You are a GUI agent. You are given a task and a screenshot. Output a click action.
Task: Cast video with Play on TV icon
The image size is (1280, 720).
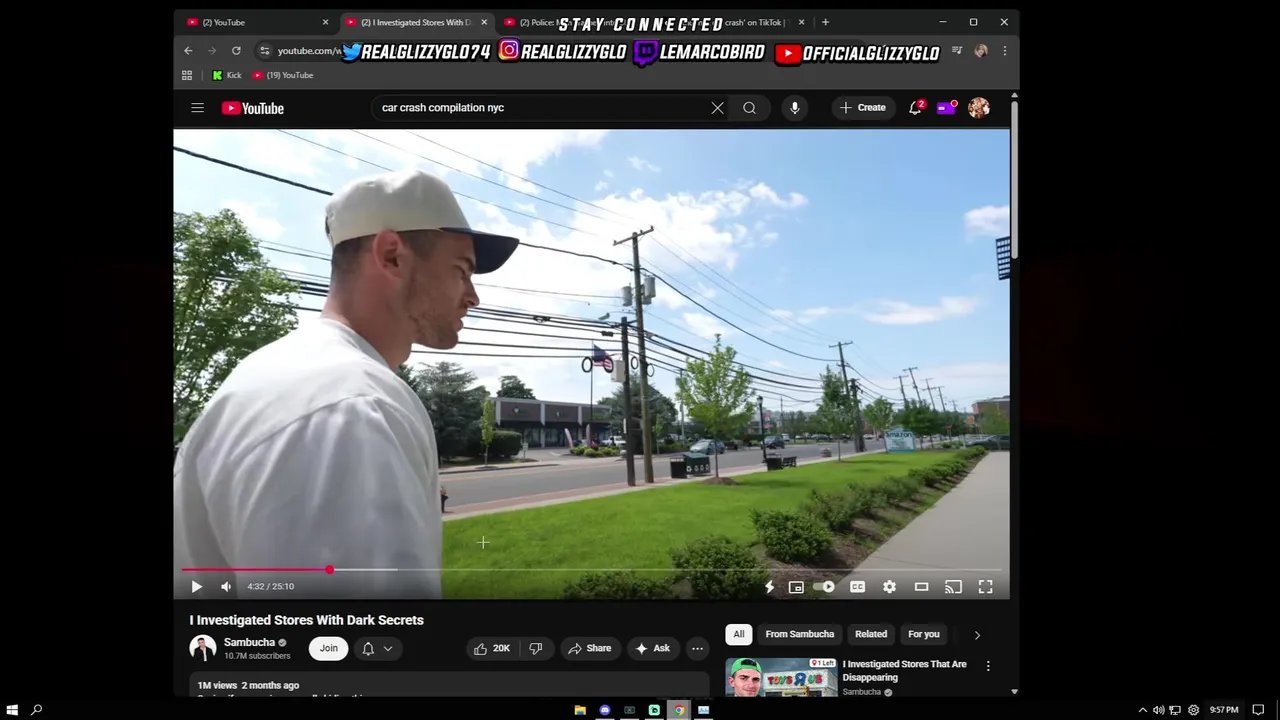(x=953, y=587)
